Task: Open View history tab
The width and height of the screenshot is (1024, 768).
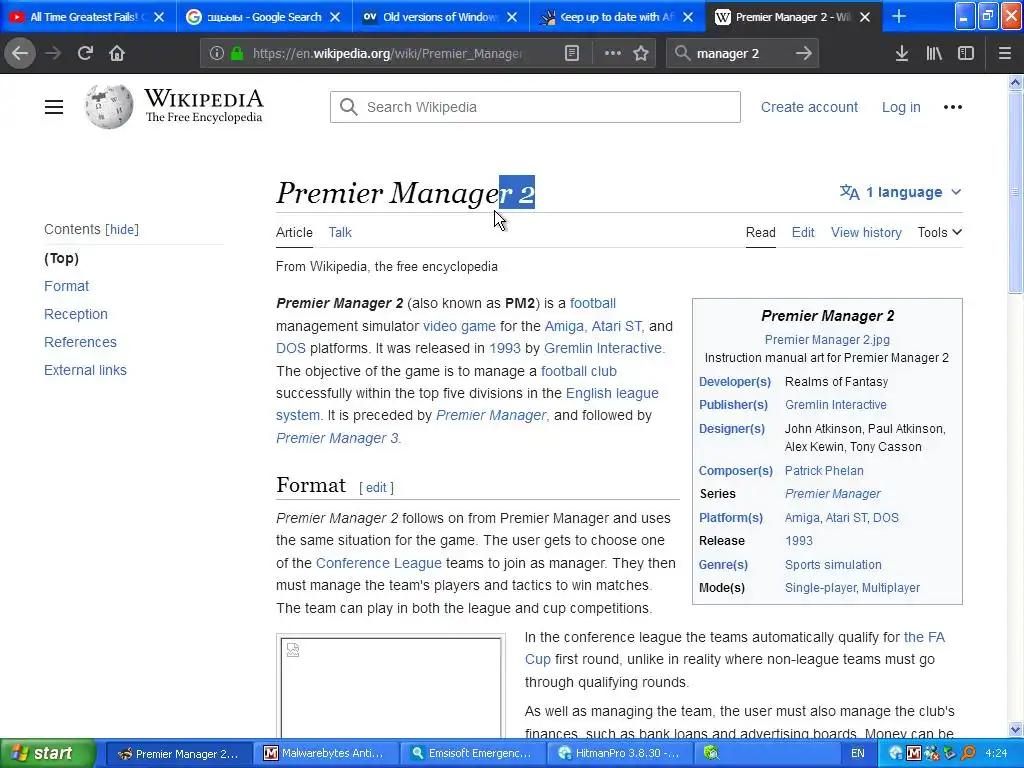Action: coord(866,232)
